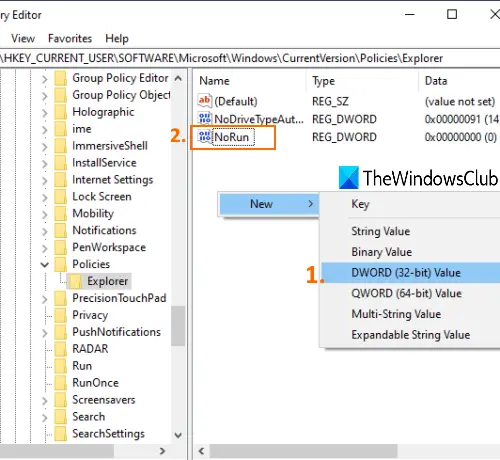
Task: Click the NoDriveTypeAutoRun DWORD icon
Action: 204,119
